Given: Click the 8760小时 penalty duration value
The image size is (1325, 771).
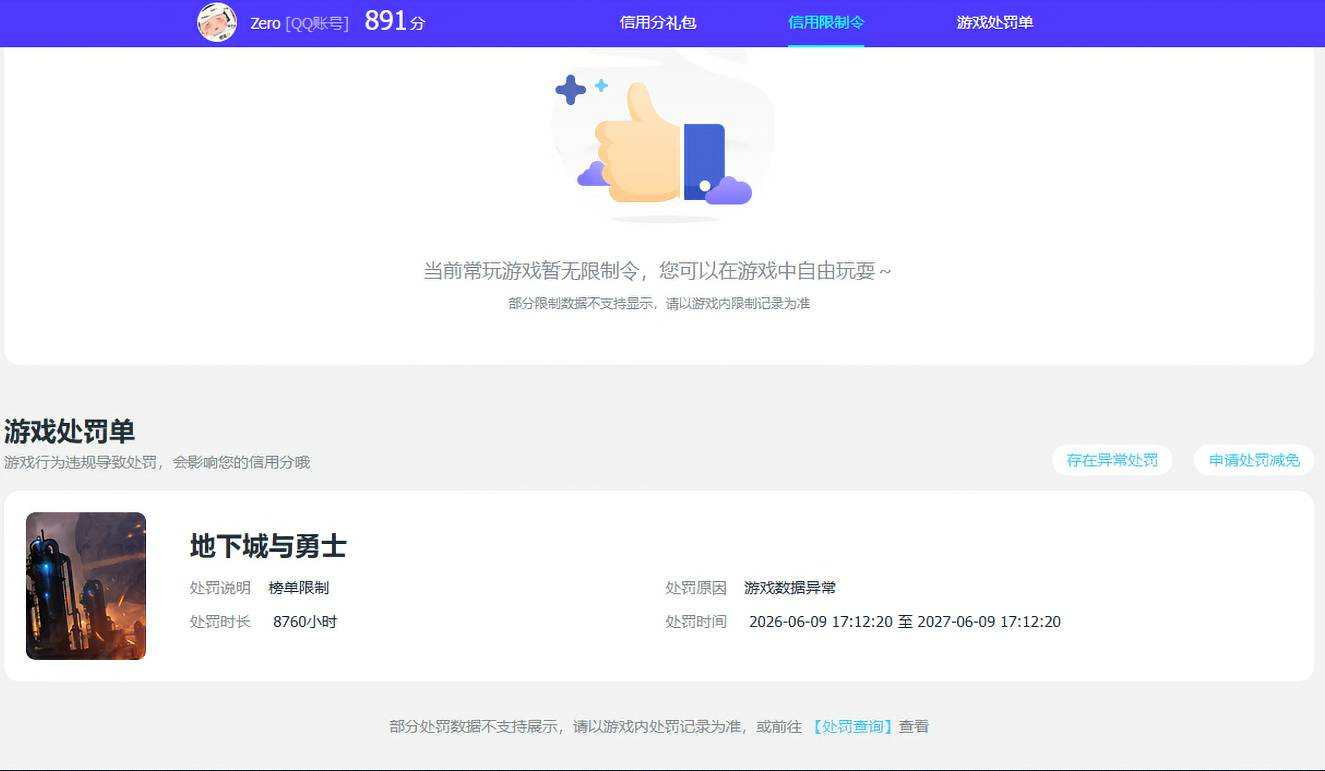Looking at the screenshot, I should 305,622.
